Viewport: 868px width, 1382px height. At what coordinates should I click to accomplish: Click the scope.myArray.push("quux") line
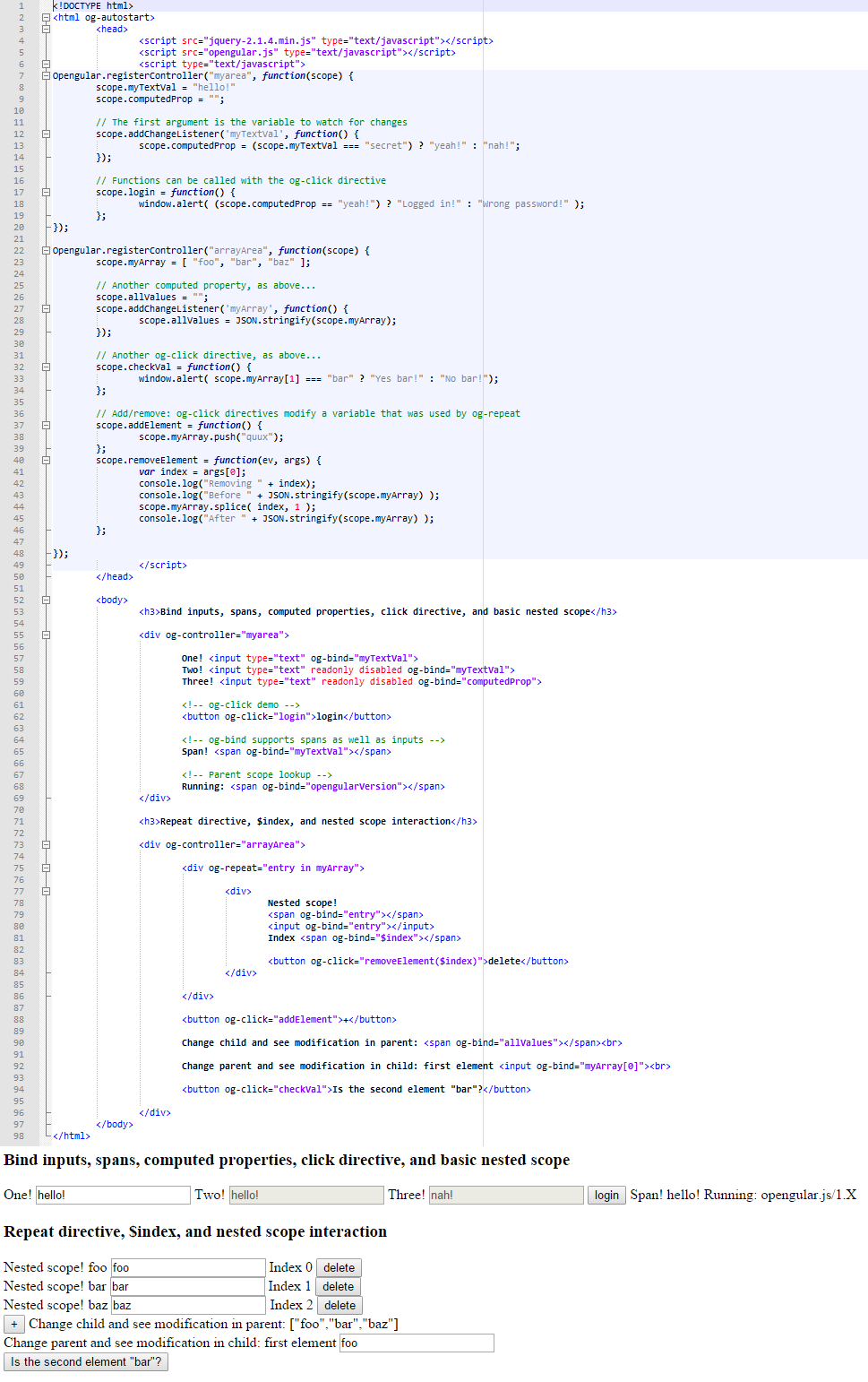pyautogui.click(x=211, y=437)
